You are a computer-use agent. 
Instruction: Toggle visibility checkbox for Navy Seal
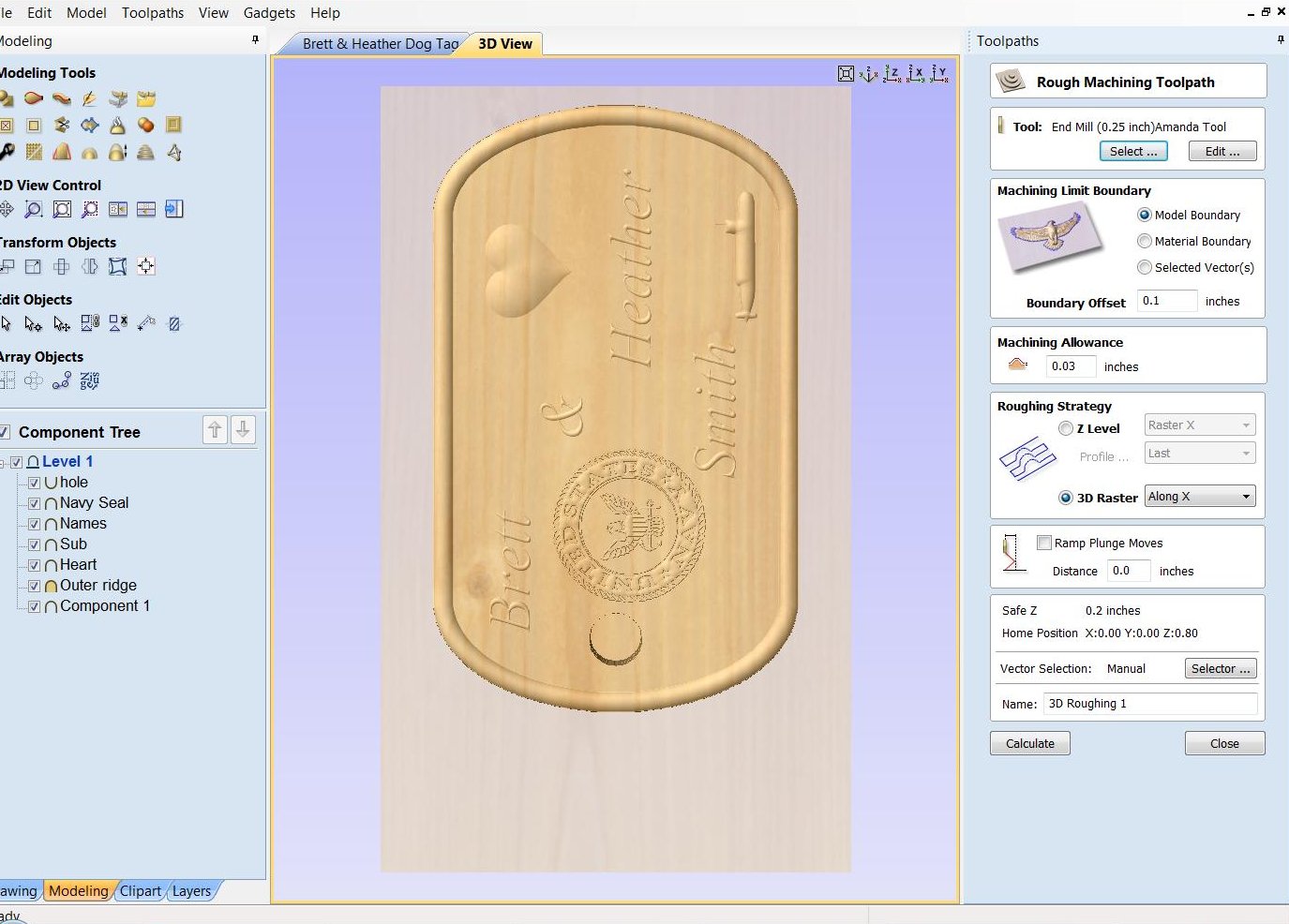pyautogui.click(x=35, y=503)
